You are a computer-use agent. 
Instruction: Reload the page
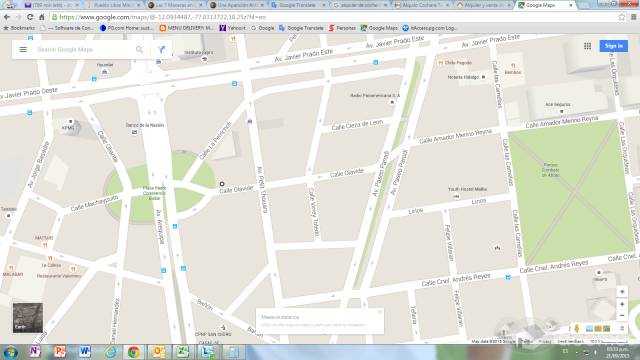pyautogui.click(x=30, y=17)
